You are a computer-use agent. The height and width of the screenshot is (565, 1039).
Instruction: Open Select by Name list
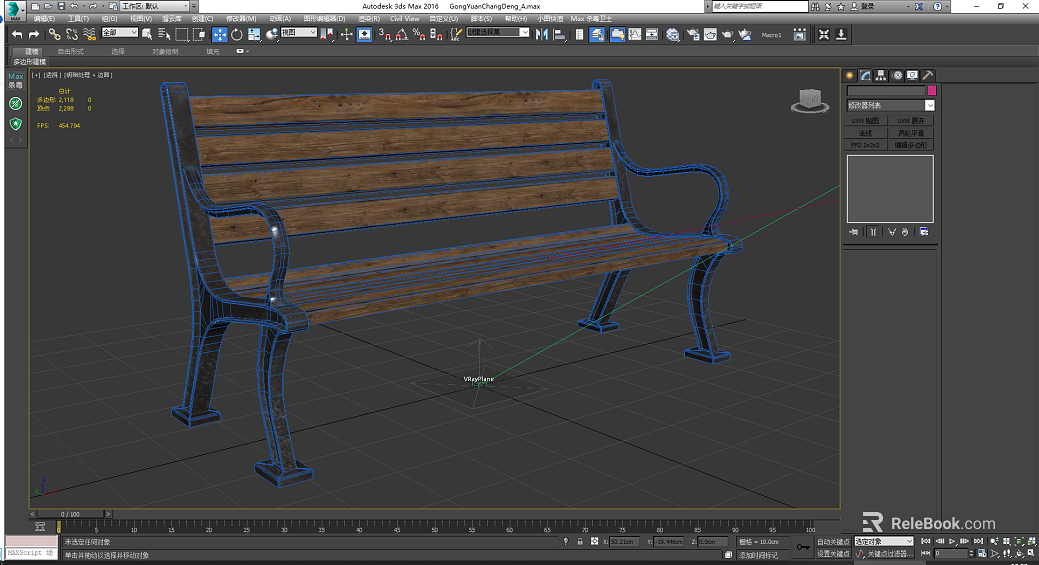pos(164,34)
